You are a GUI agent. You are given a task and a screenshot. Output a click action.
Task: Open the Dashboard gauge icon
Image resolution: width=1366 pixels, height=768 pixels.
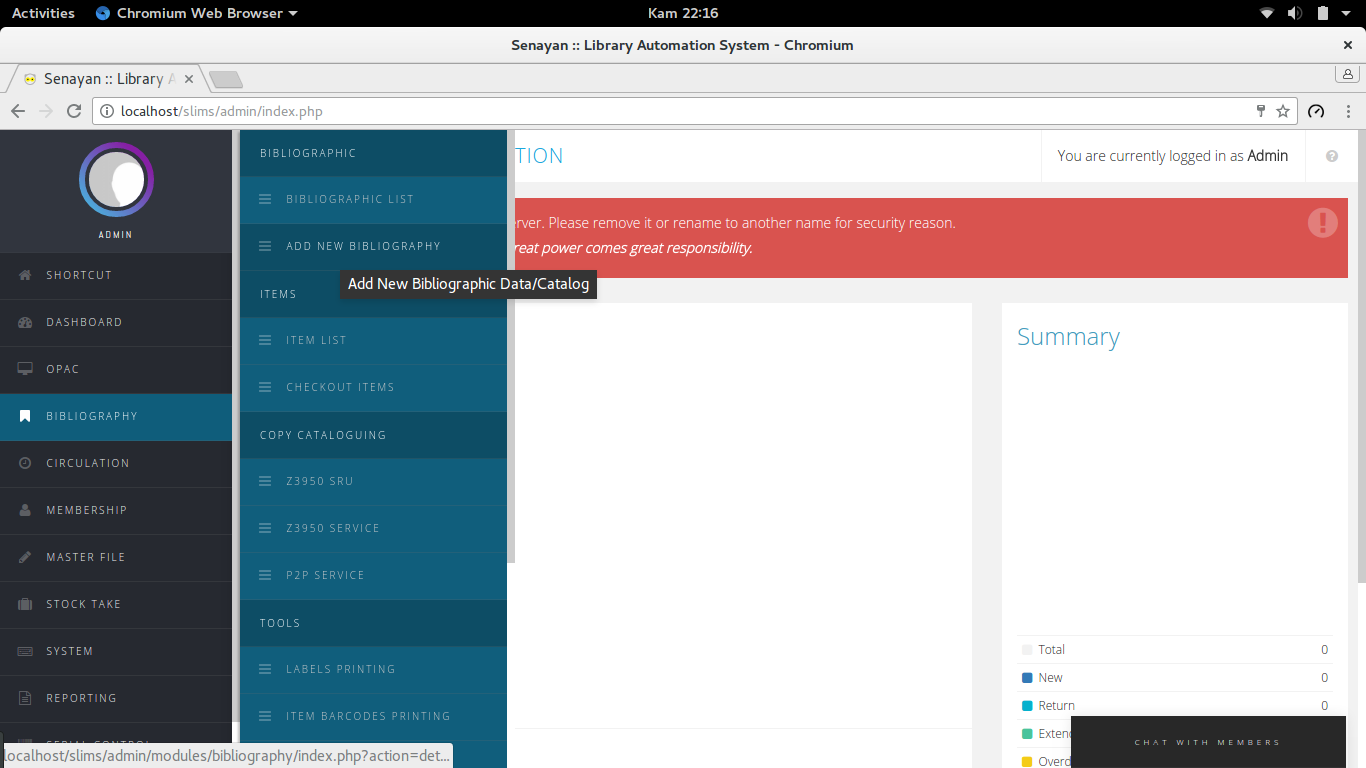[25, 322]
